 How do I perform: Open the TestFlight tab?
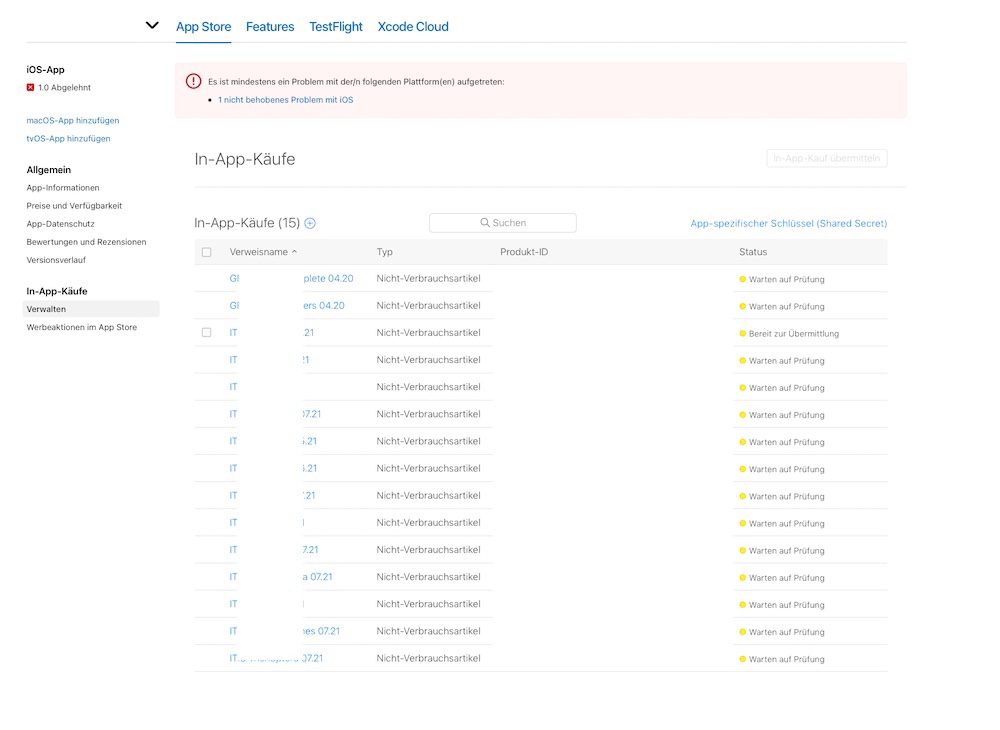[x=336, y=27]
